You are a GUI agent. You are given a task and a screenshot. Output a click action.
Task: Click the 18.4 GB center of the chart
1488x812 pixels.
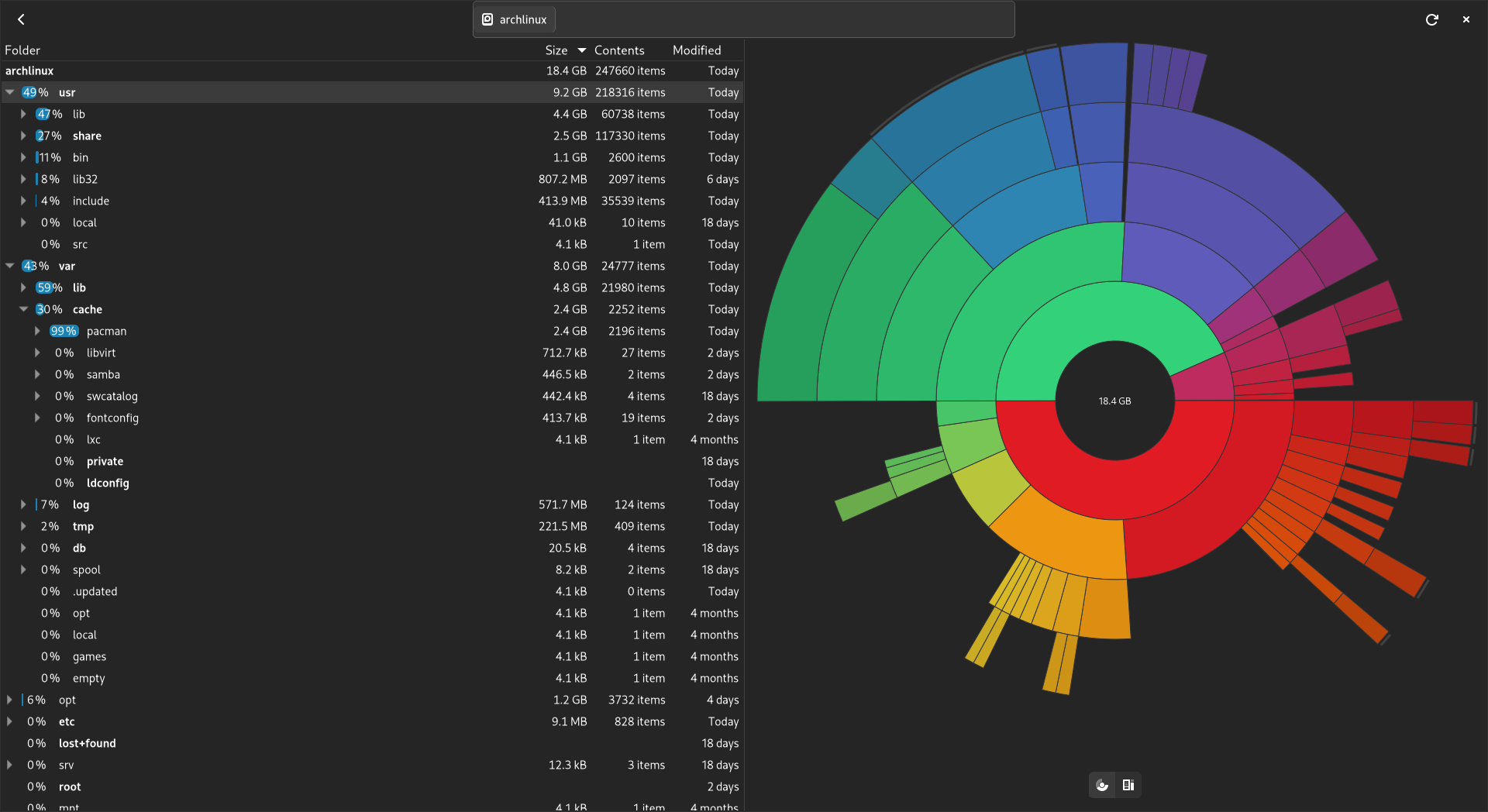click(1114, 401)
